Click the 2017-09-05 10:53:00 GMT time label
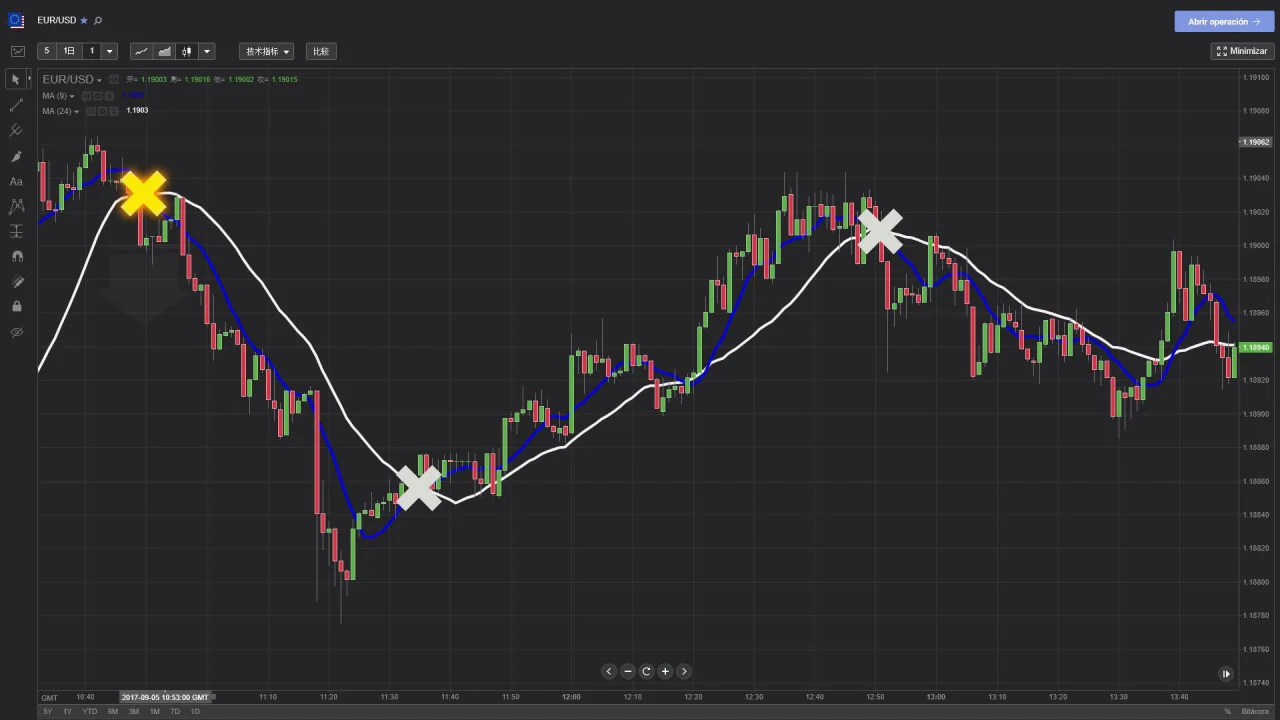The width and height of the screenshot is (1280, 720). (165, 697)
